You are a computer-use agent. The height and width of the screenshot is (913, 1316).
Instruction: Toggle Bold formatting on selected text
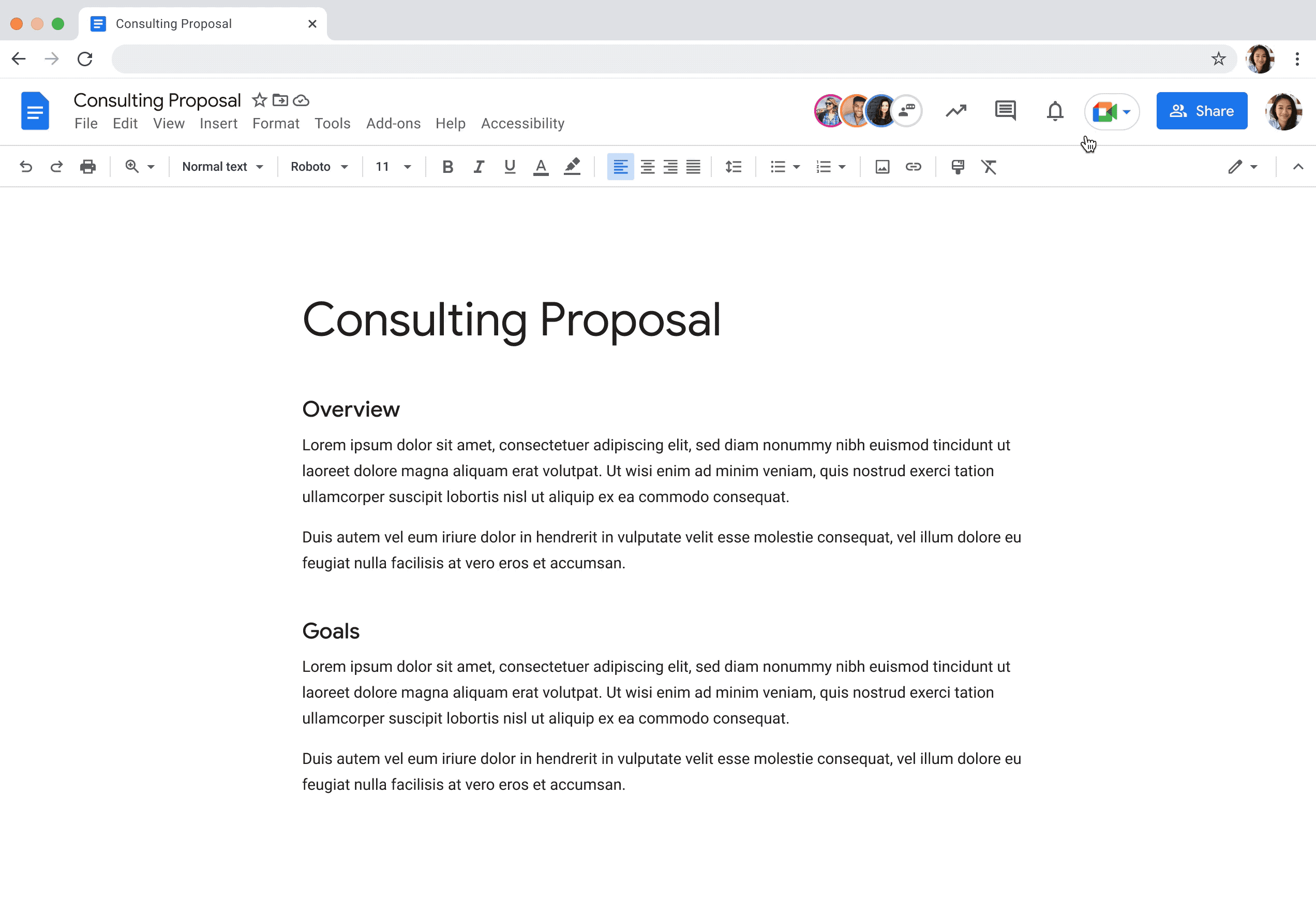coord(447,166)
